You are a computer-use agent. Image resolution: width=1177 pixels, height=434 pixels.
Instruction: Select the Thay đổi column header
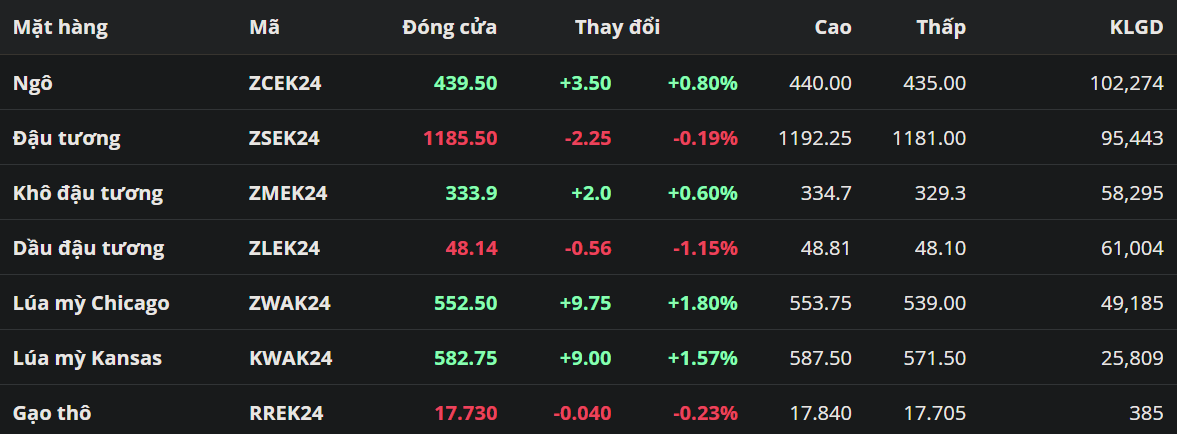(x=617, y=28)
